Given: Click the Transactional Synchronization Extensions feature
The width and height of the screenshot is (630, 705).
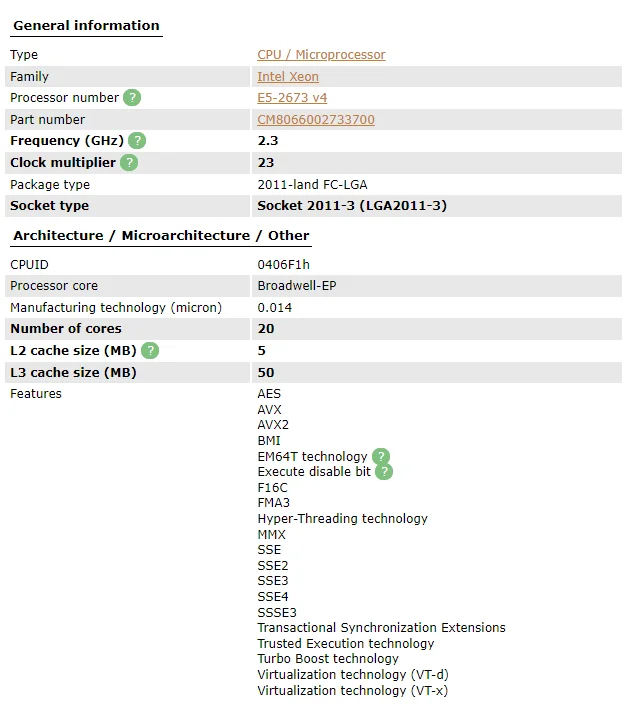Looking at the screenshot, I should 381,628.
